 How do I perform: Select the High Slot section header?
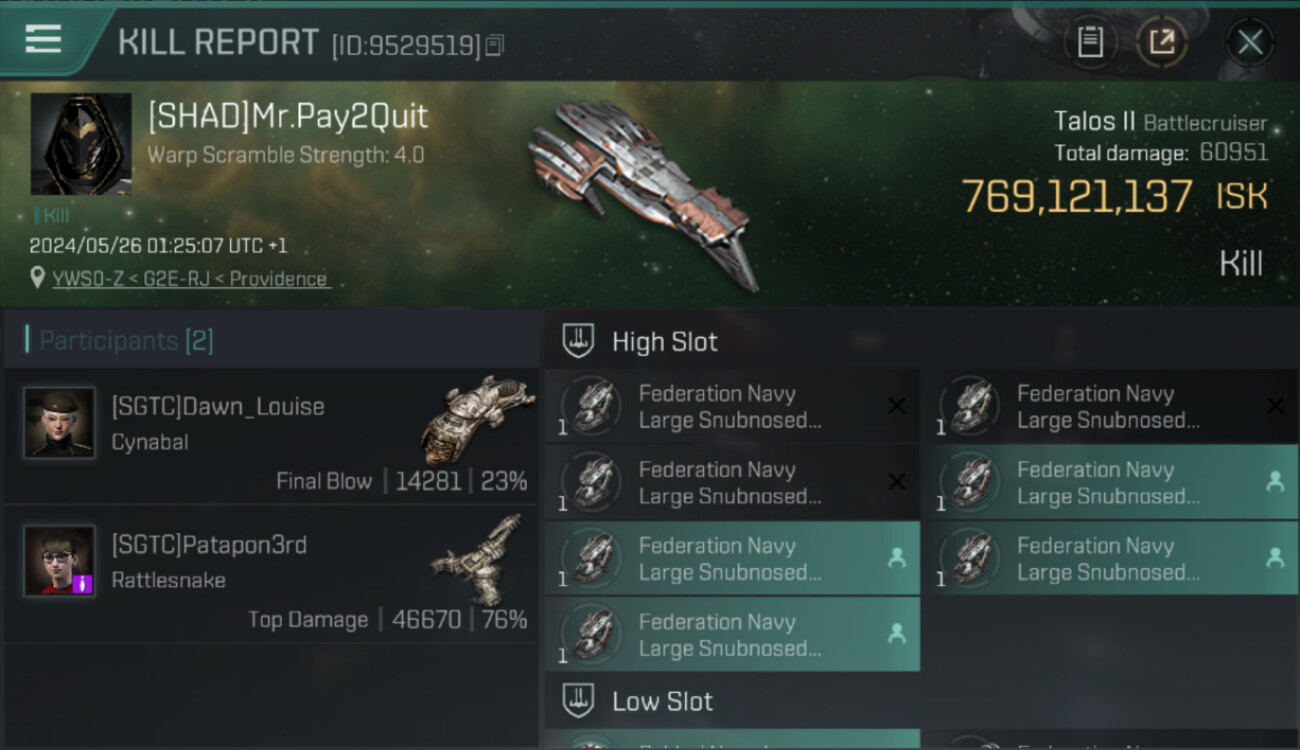[665, 342]
